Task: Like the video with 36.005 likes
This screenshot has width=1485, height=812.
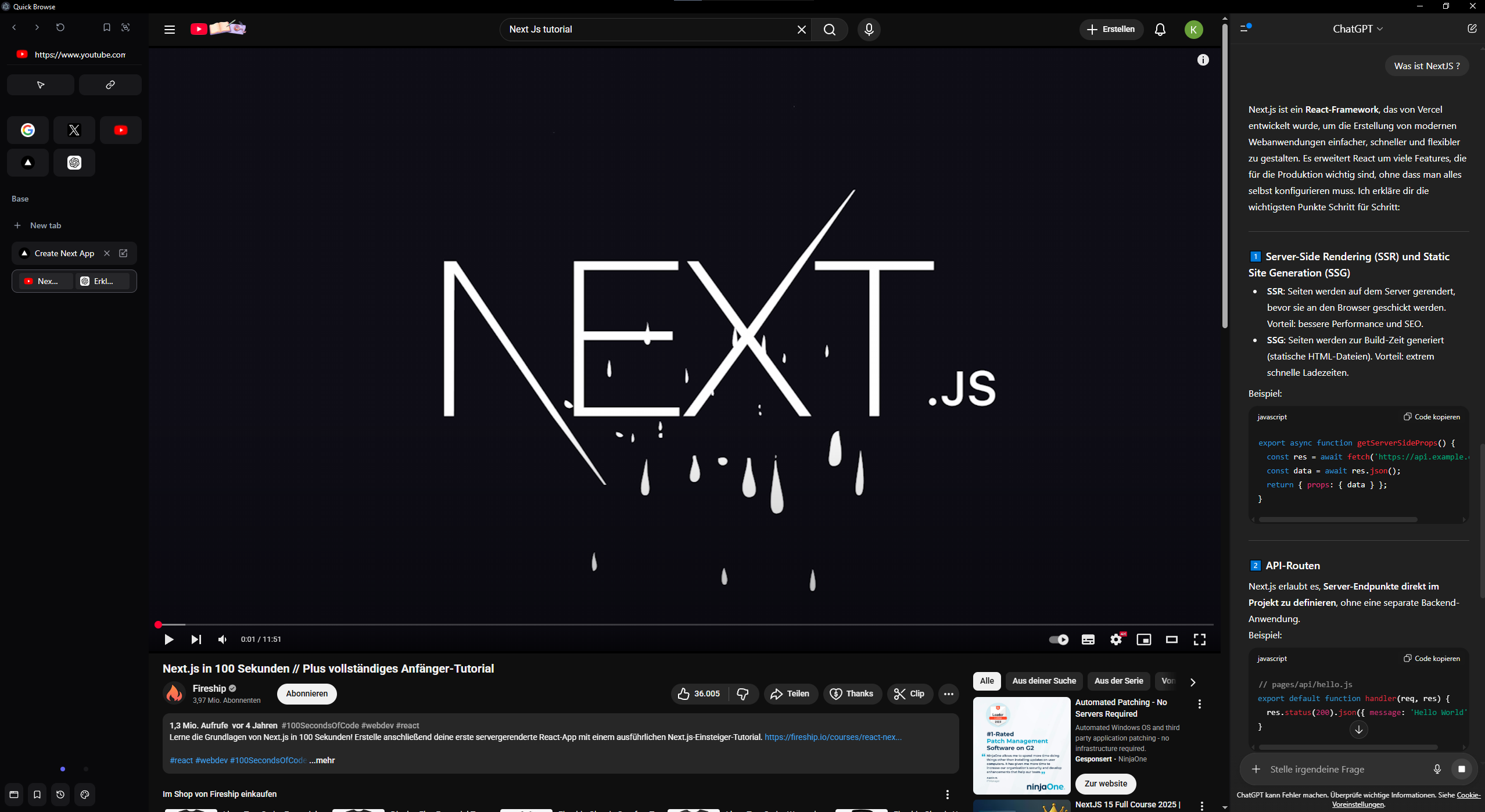Action: point(700,694)
